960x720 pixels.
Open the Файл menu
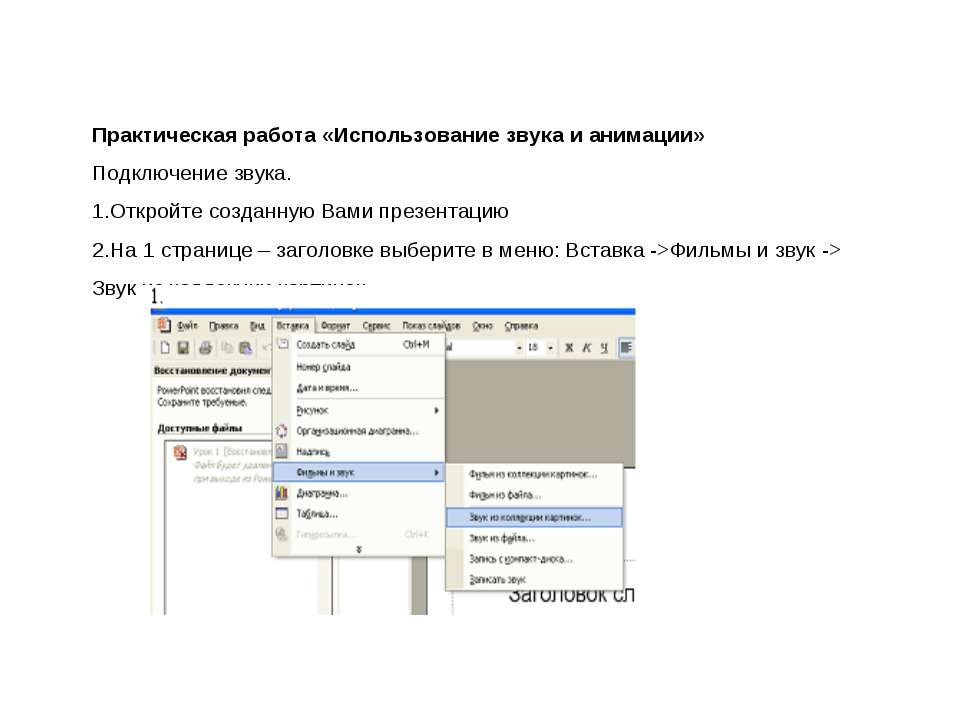(x=187, y=326)
